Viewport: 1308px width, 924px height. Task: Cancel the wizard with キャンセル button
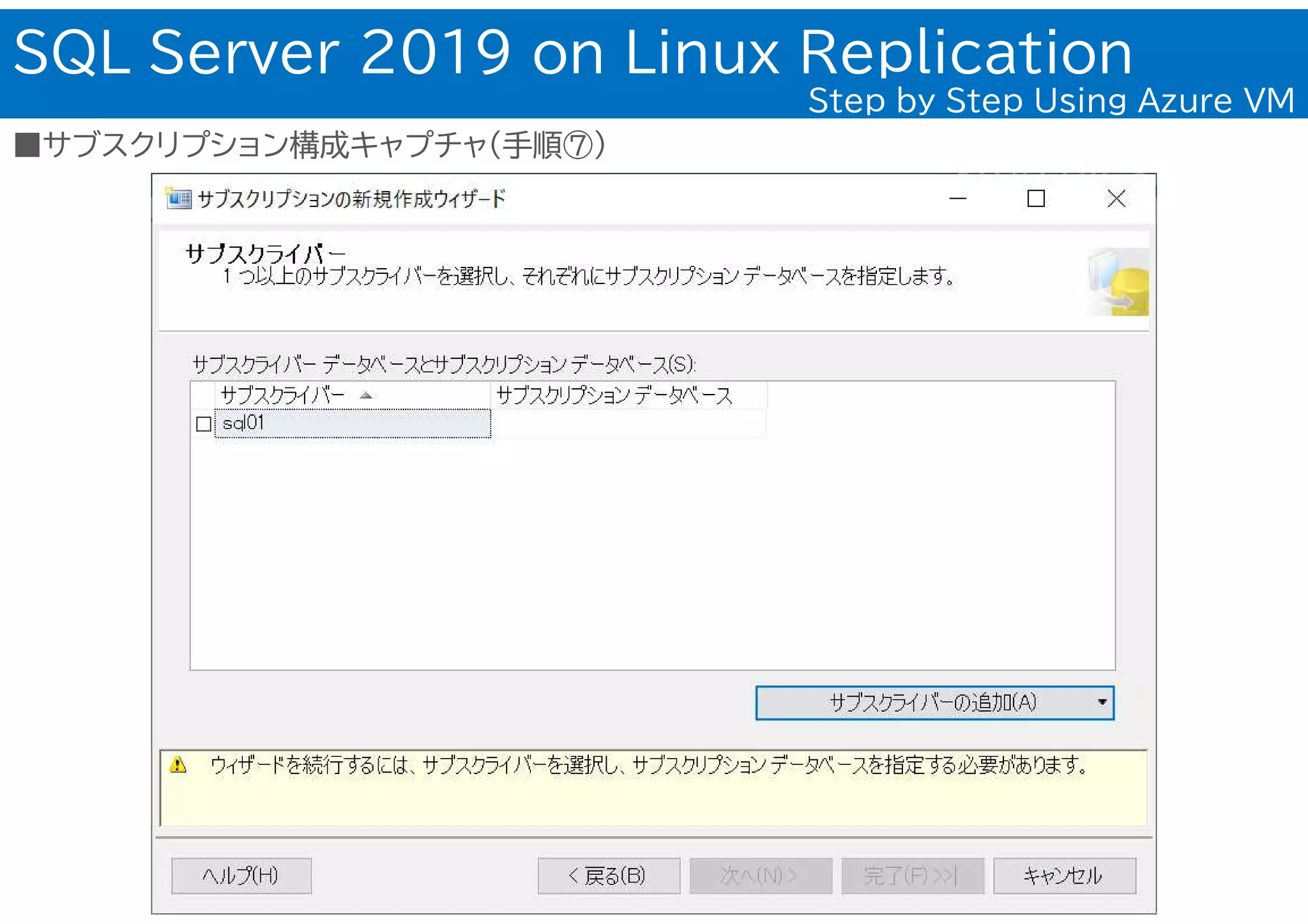pos(1065,875)
